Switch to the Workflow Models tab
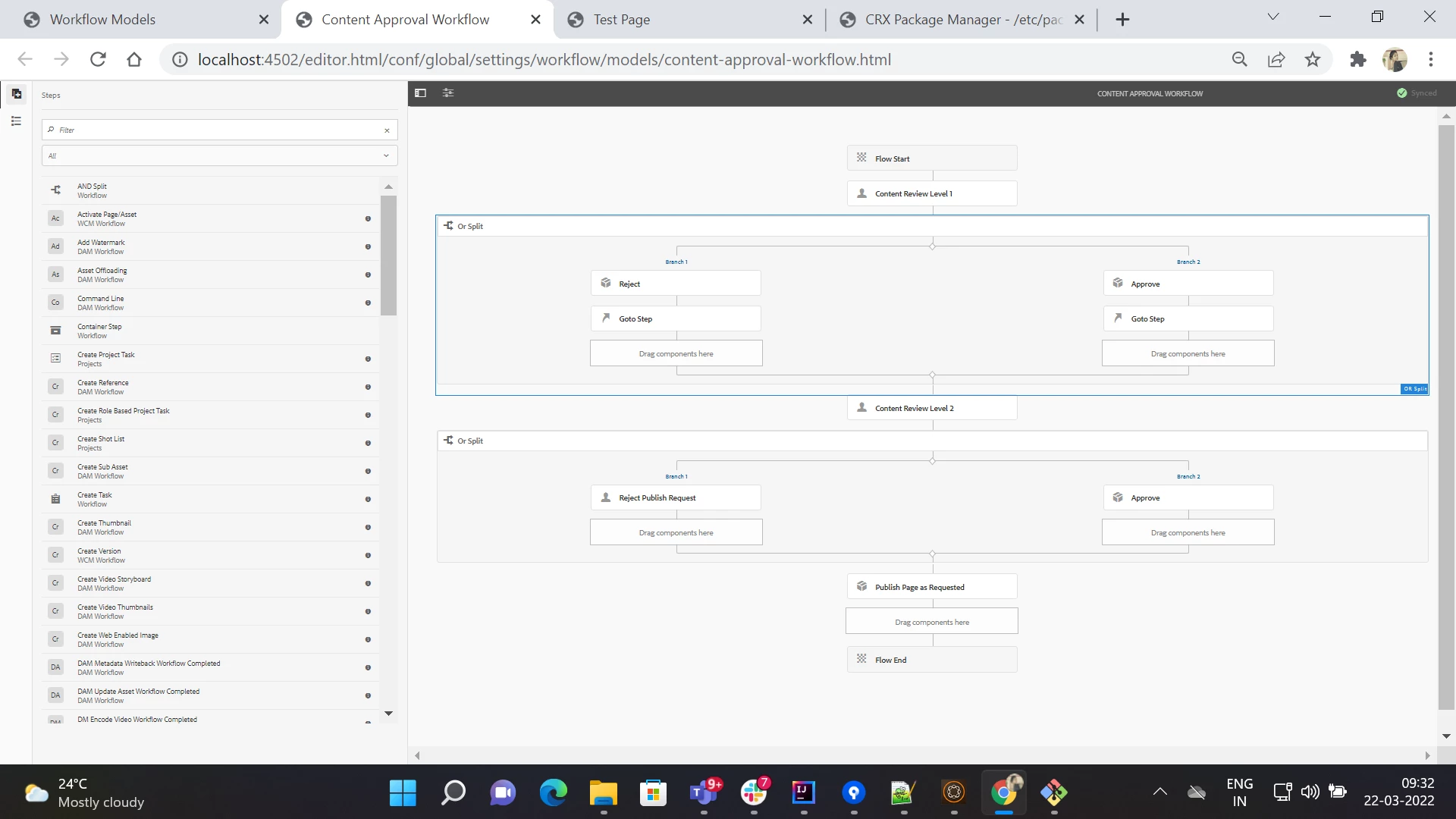The width and height of the screenshot is (1456, 819). click(102, 20)
